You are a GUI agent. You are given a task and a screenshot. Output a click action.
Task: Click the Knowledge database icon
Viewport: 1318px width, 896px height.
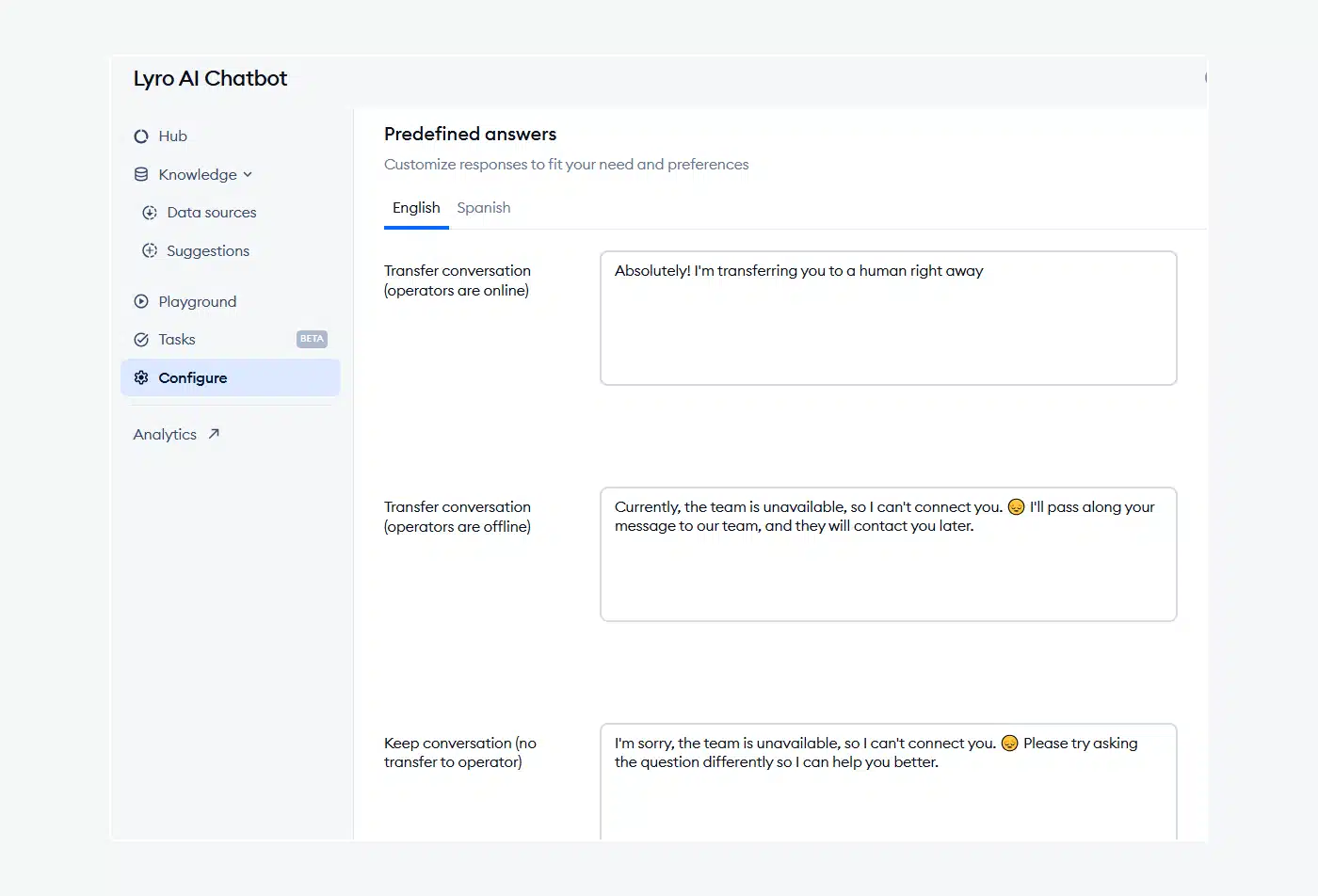tap(141, 174)
